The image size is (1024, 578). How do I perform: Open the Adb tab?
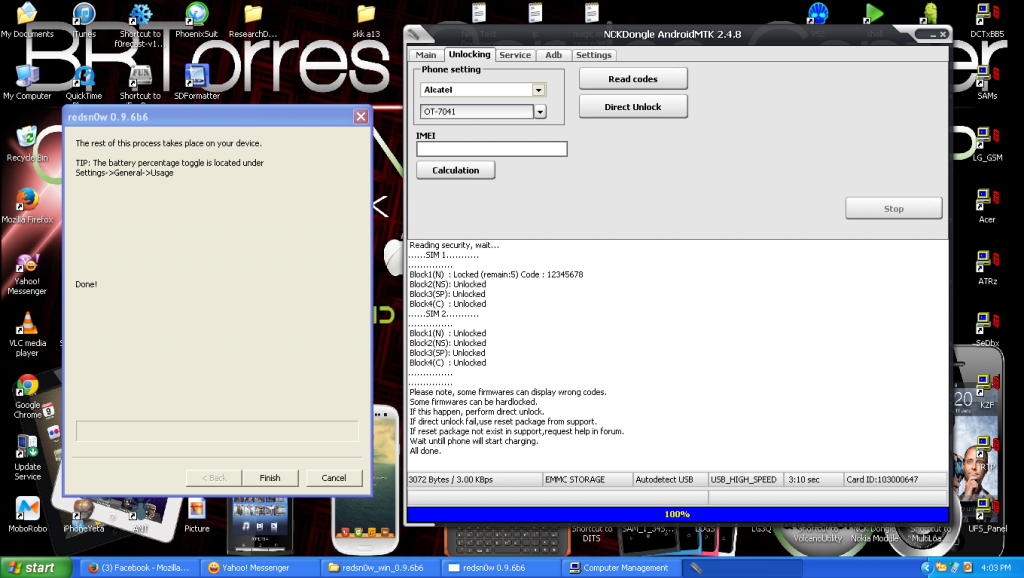pyautogui.click(x=553, y=55)
